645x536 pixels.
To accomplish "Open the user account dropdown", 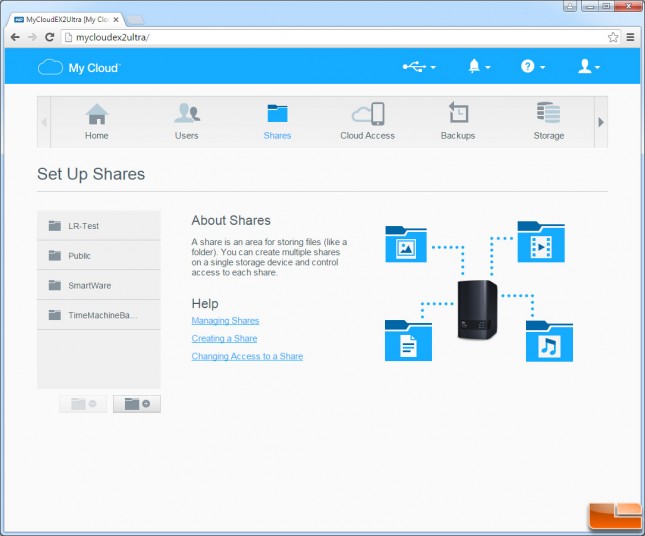I will [x=588, y=66].
